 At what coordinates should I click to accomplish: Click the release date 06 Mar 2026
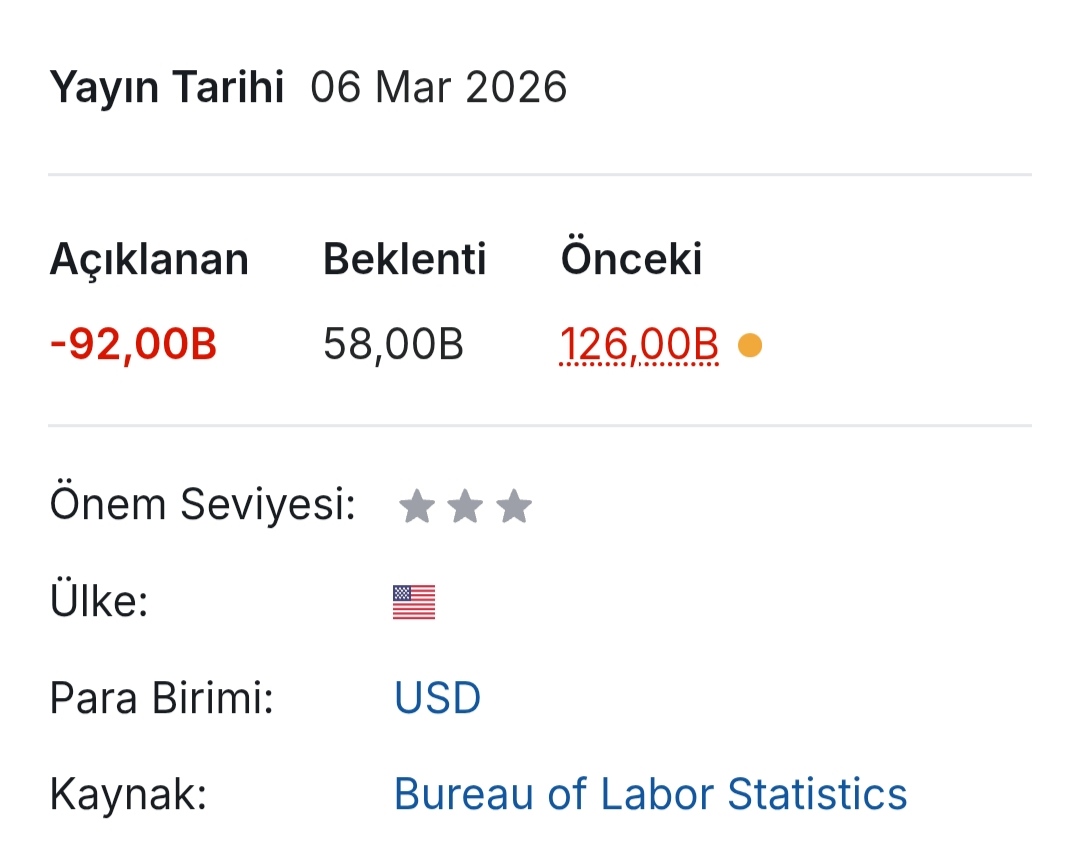pyautogui.click(x=438, y=88)
